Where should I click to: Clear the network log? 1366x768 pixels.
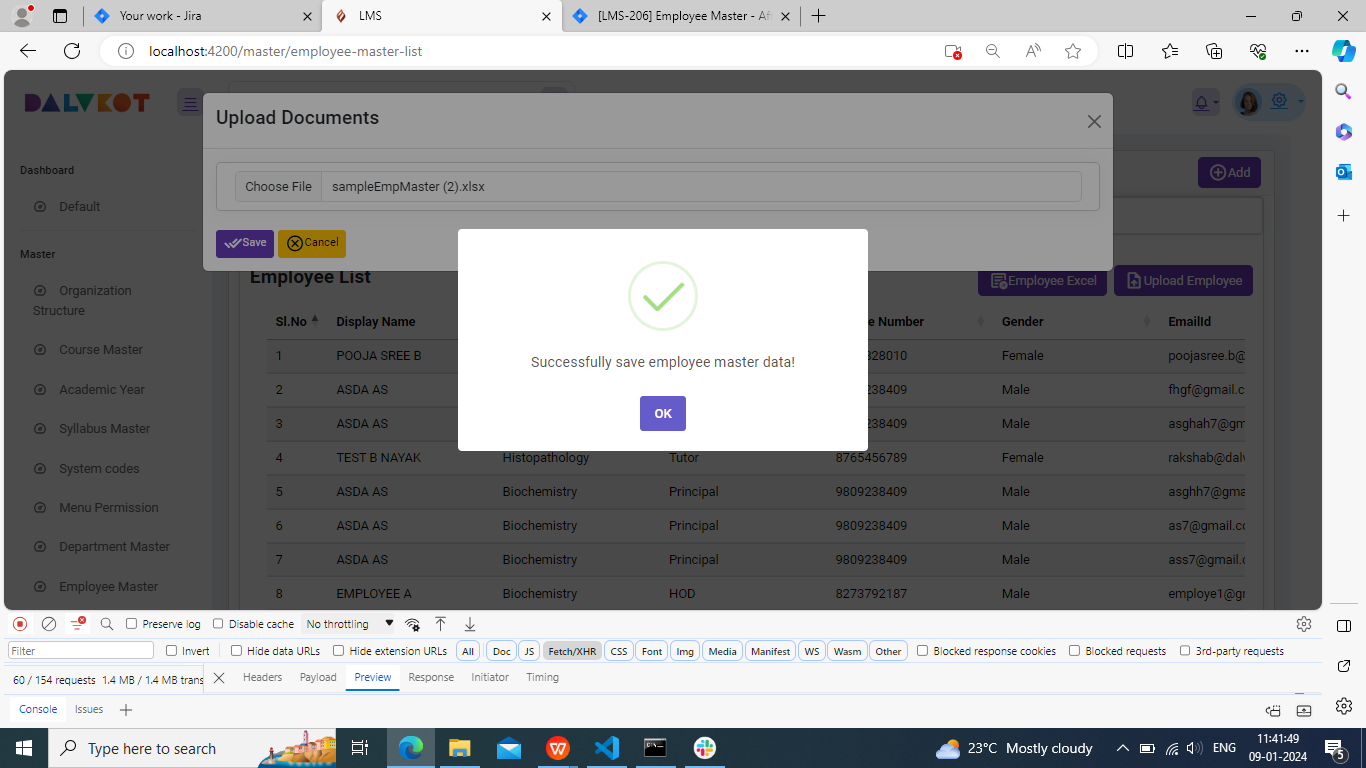click(x=48, y=624)
